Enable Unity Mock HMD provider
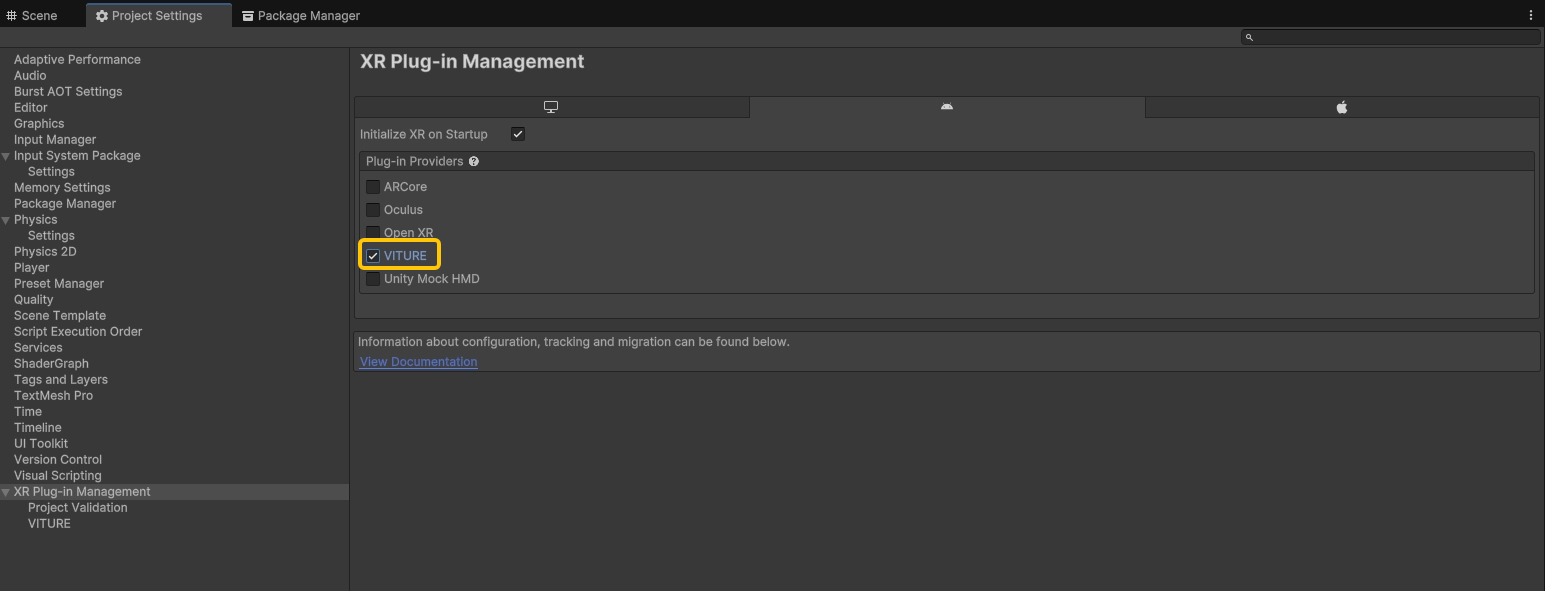Screen dimensions: 1545x591 click(373, 279)
